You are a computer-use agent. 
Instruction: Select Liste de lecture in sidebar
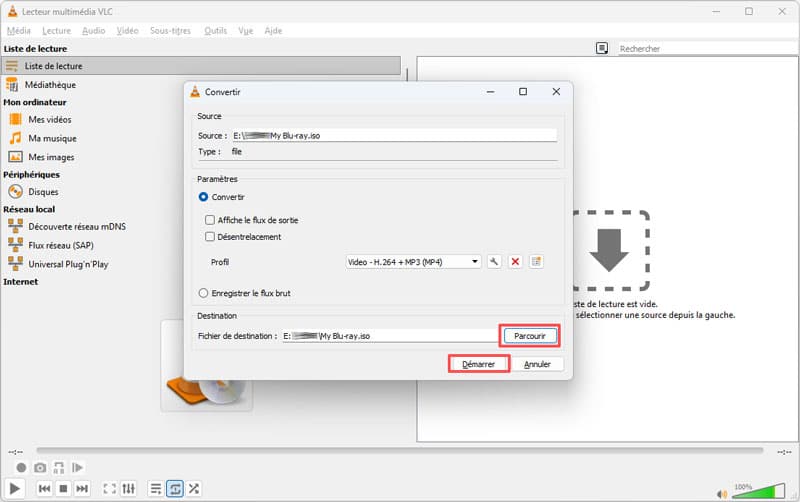201,66
